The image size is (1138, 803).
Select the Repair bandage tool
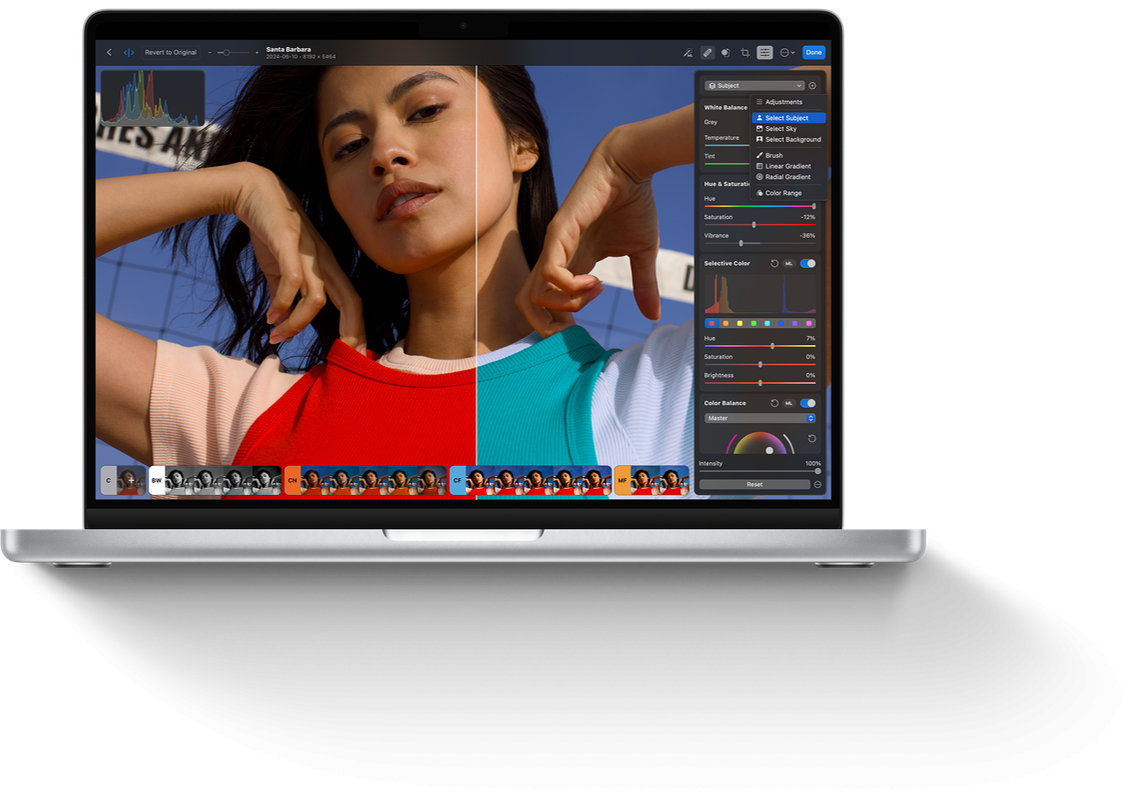[x=707, y=52]
